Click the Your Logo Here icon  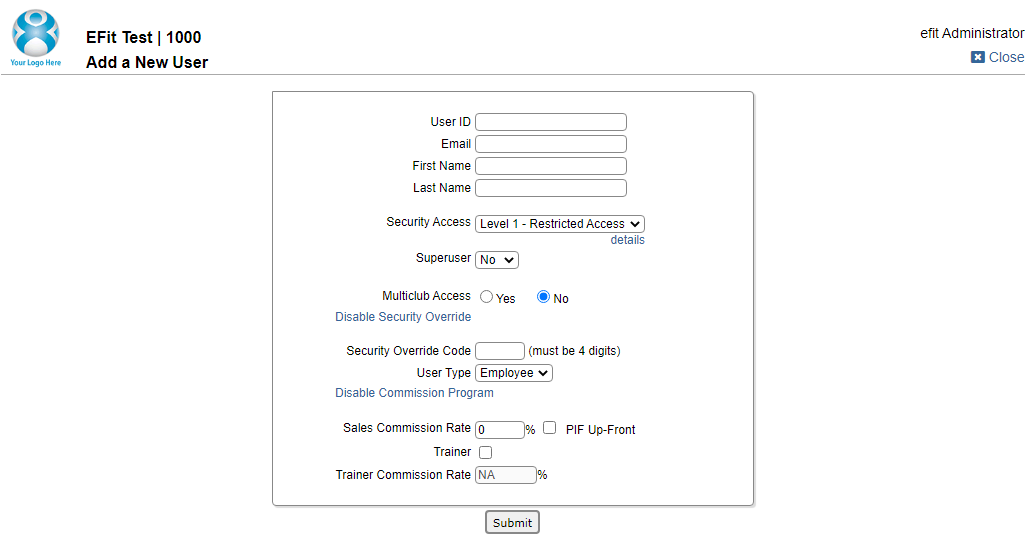(x=35, y=37)
